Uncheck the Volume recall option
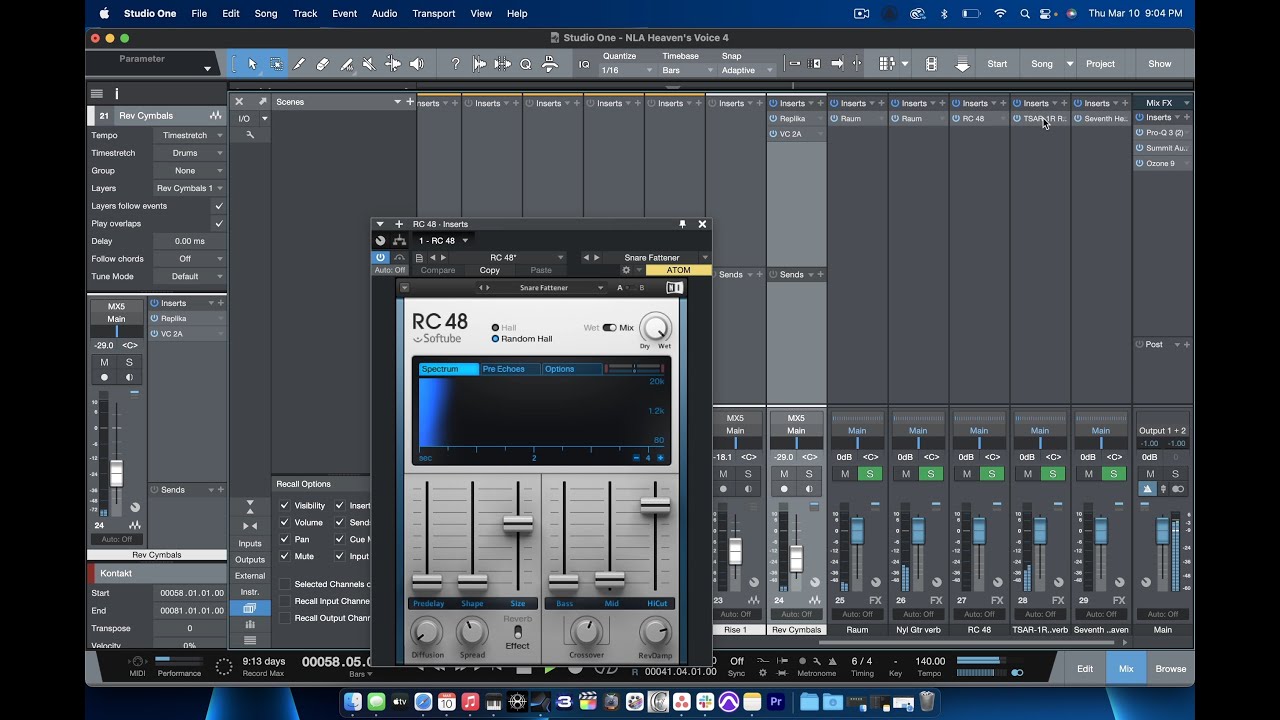This screenshot has width=1280, height=720. pyautogui.click(x=285, y=523)
